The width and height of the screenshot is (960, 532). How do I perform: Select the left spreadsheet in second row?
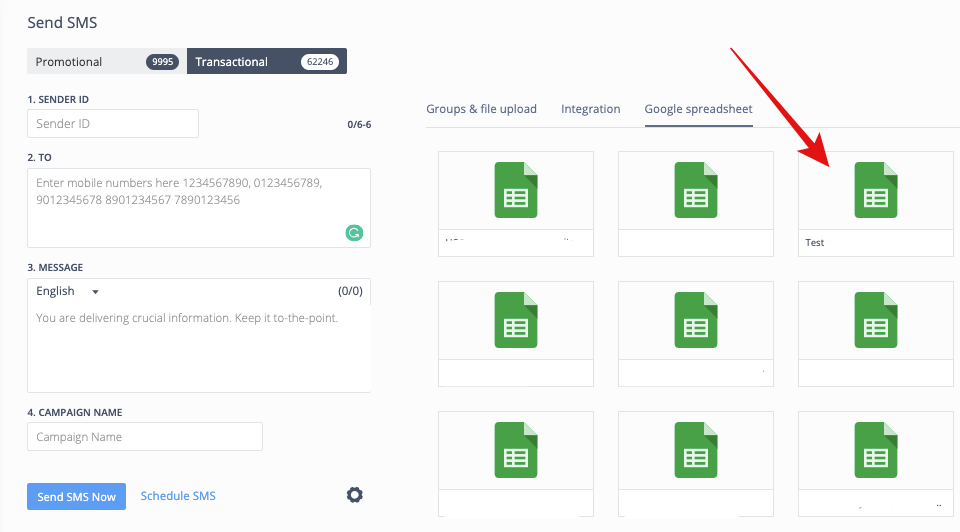point(515,320)
